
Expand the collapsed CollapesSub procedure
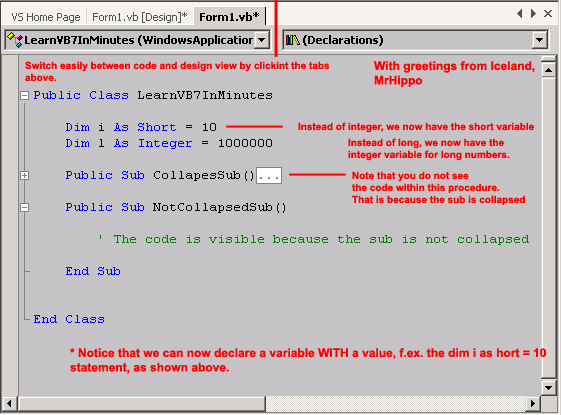click(25, 176)
